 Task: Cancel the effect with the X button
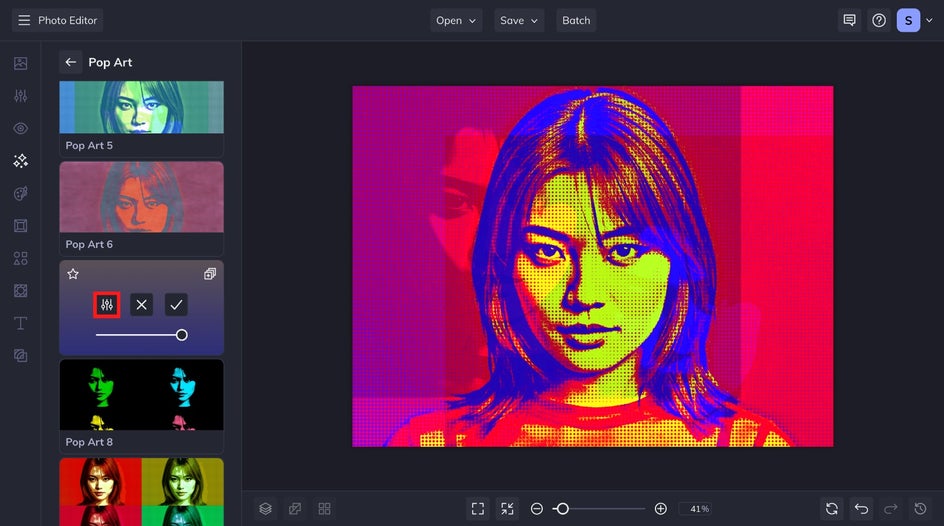pos(141,305)
